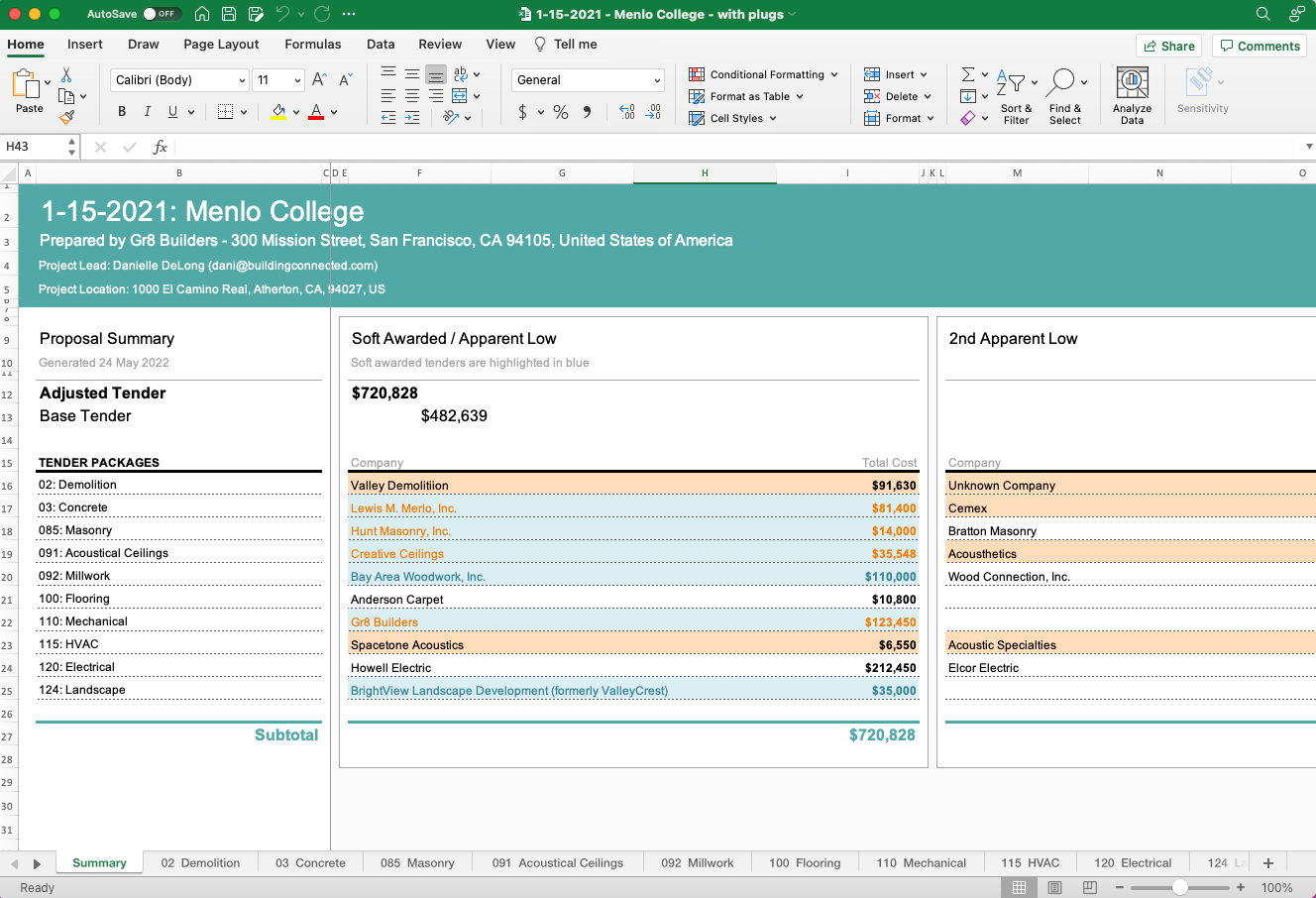Click the Cut scissors icon

click(66, 75)
